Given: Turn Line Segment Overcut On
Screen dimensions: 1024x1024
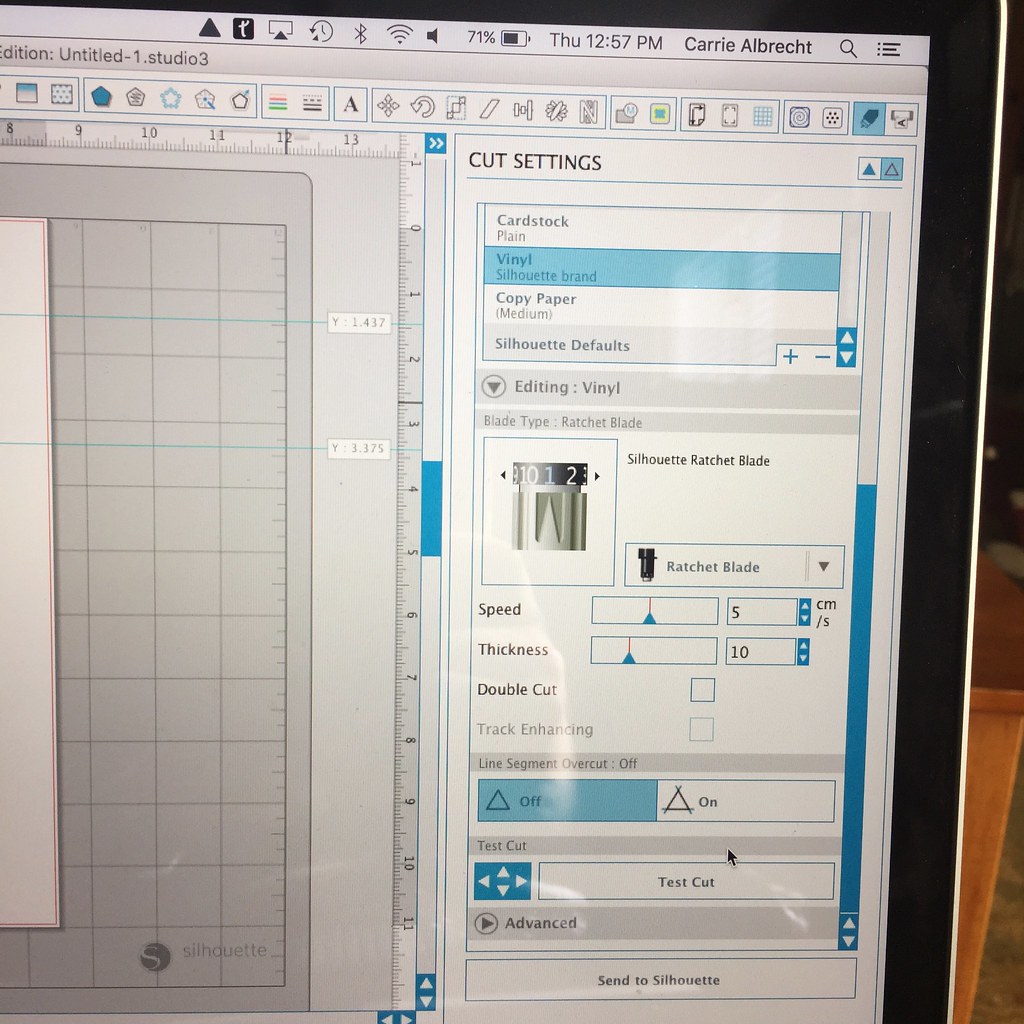Looking at the screenshot, I should click(745, 801).
